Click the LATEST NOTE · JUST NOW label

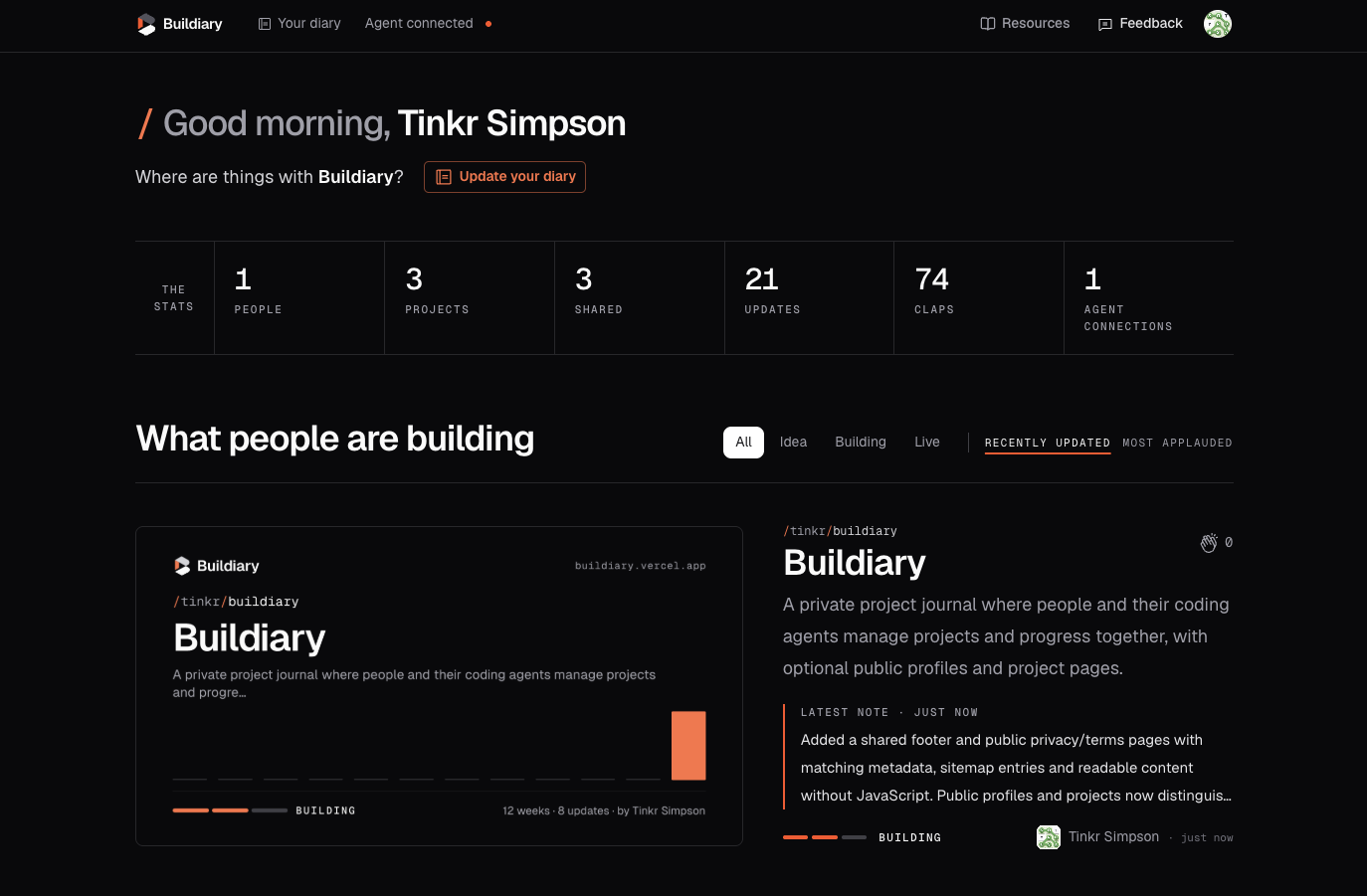coord(889,712)
